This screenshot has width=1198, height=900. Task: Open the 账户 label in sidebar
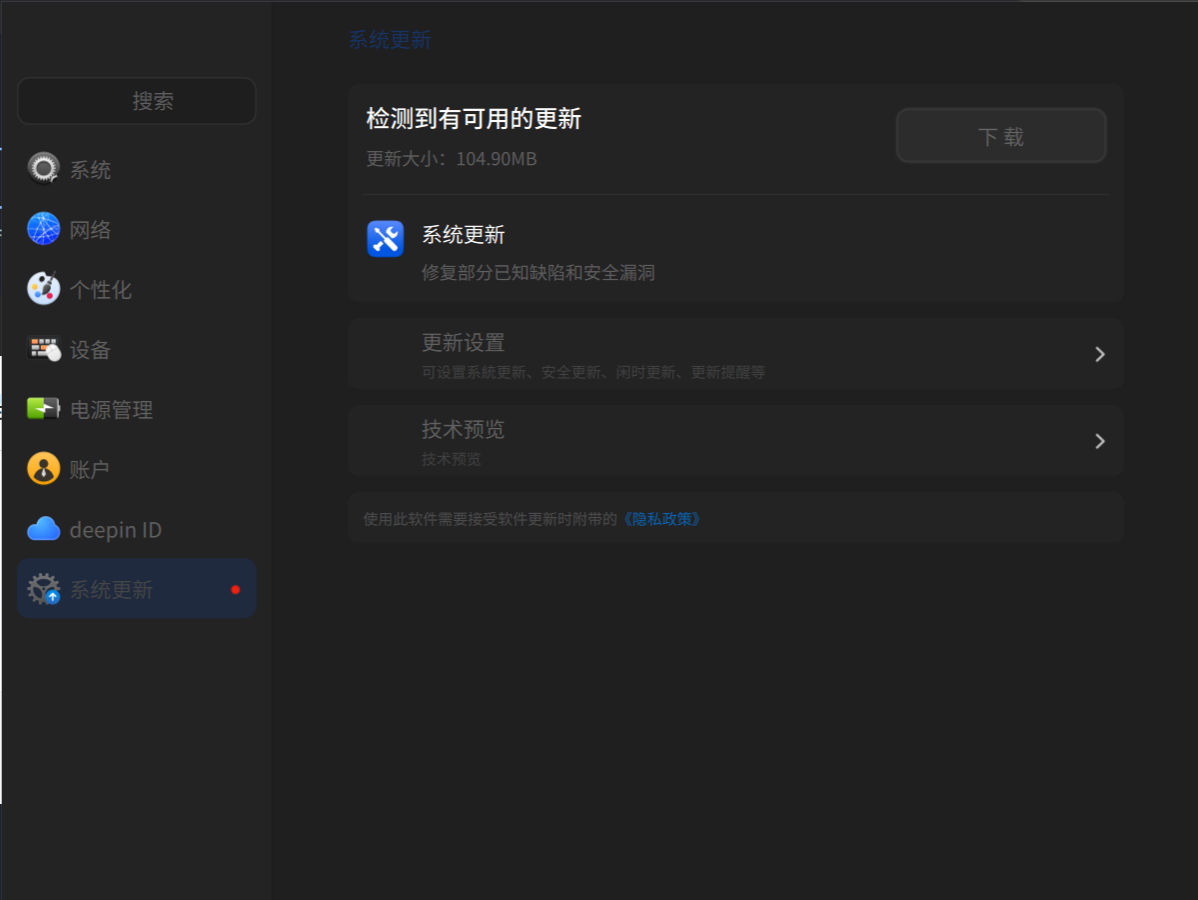click(89, 469)
